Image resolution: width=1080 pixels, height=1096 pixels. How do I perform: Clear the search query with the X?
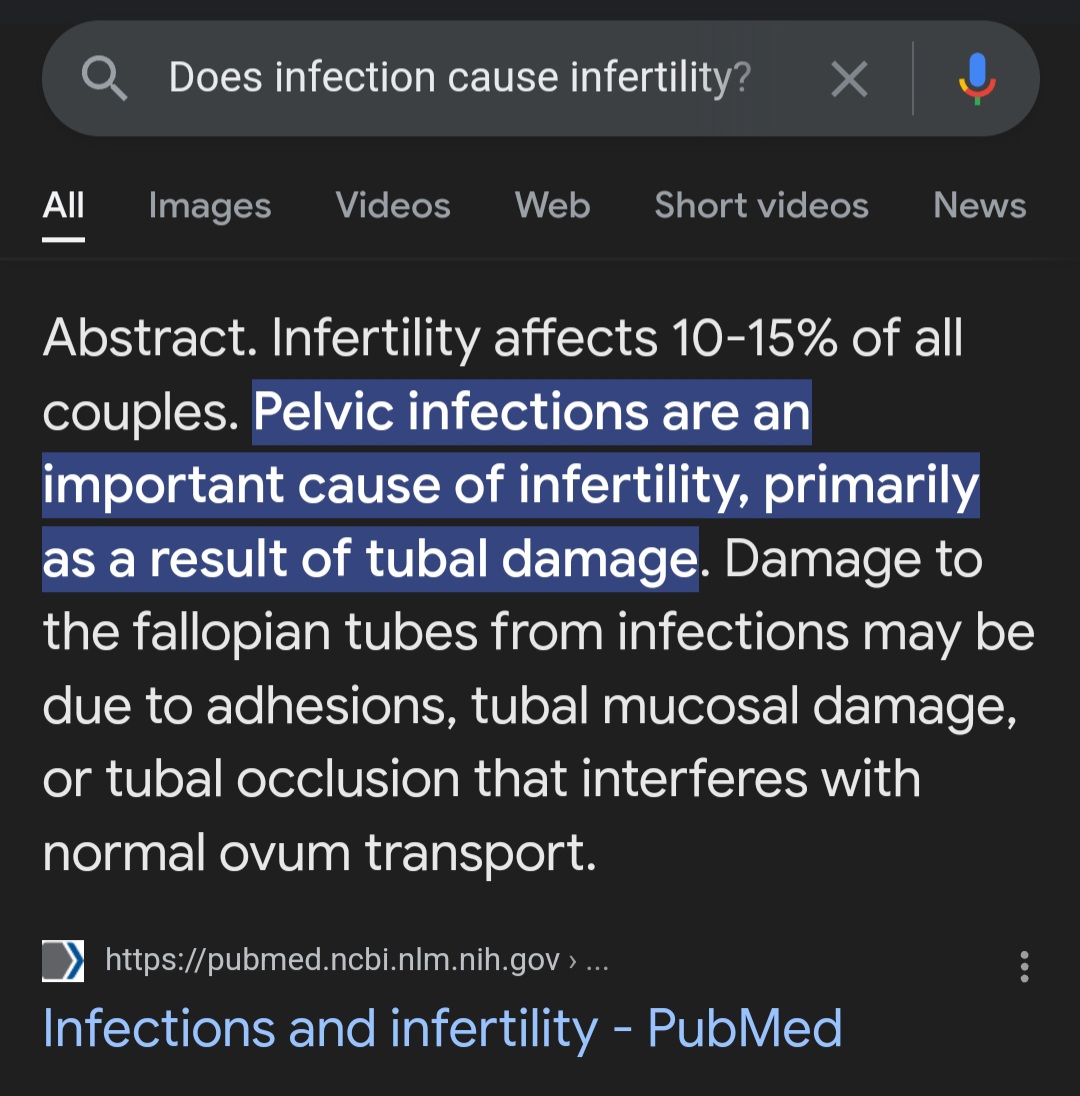tap(849, 79)
